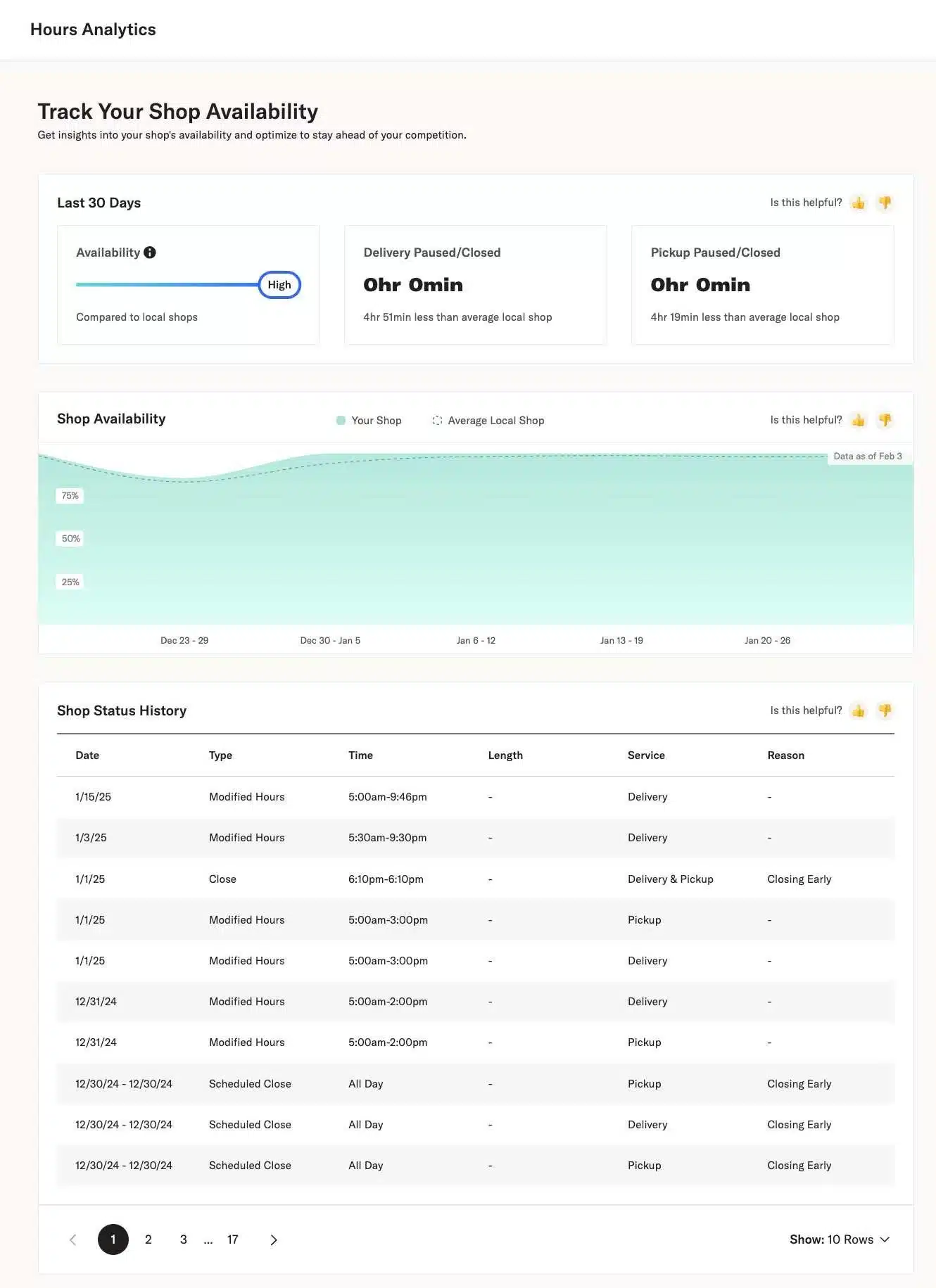The image size is (936, 1288).
Task: Jump to page 17
Action: tap(232, 1239)
